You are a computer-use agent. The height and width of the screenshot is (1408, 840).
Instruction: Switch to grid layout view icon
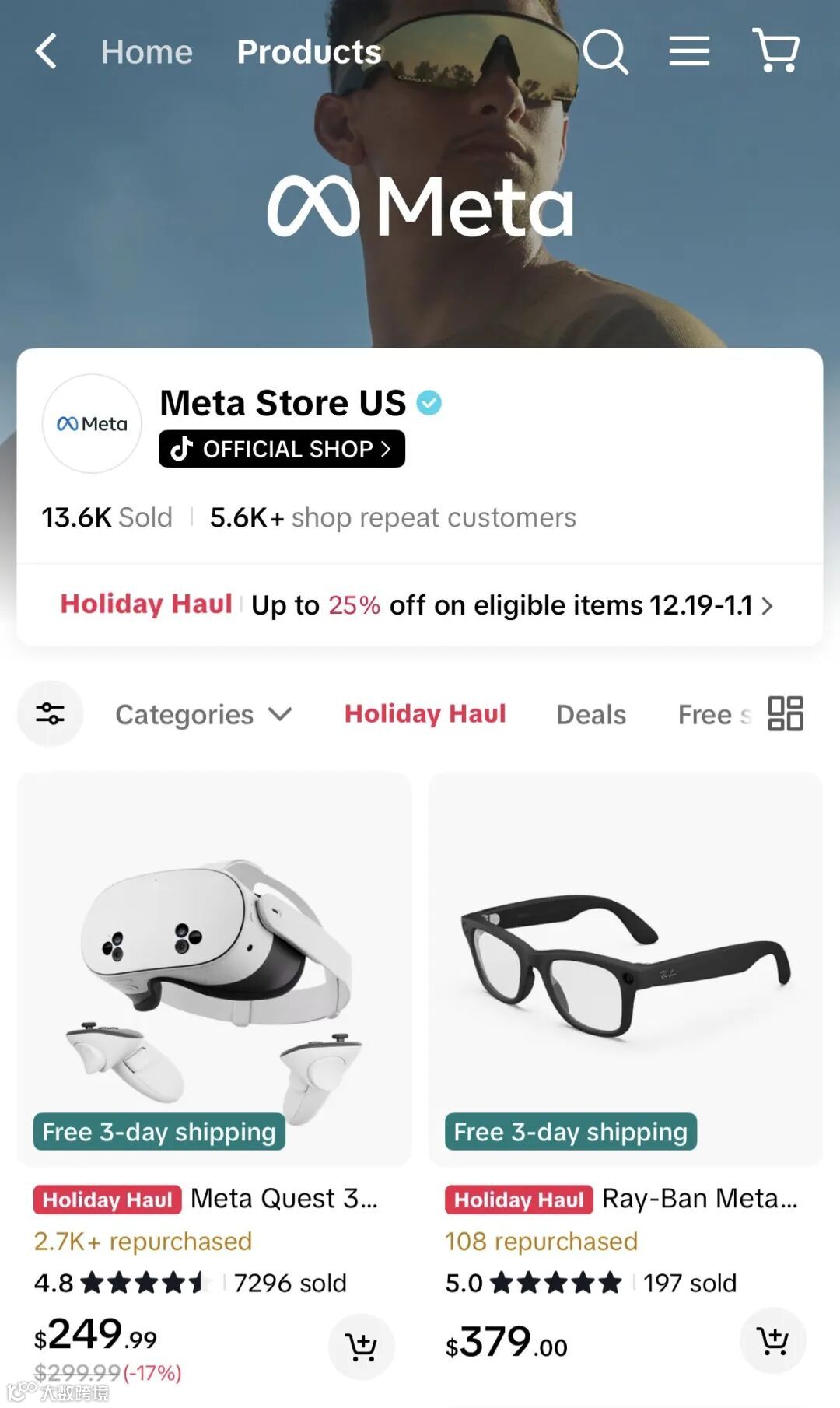(786, 713)
